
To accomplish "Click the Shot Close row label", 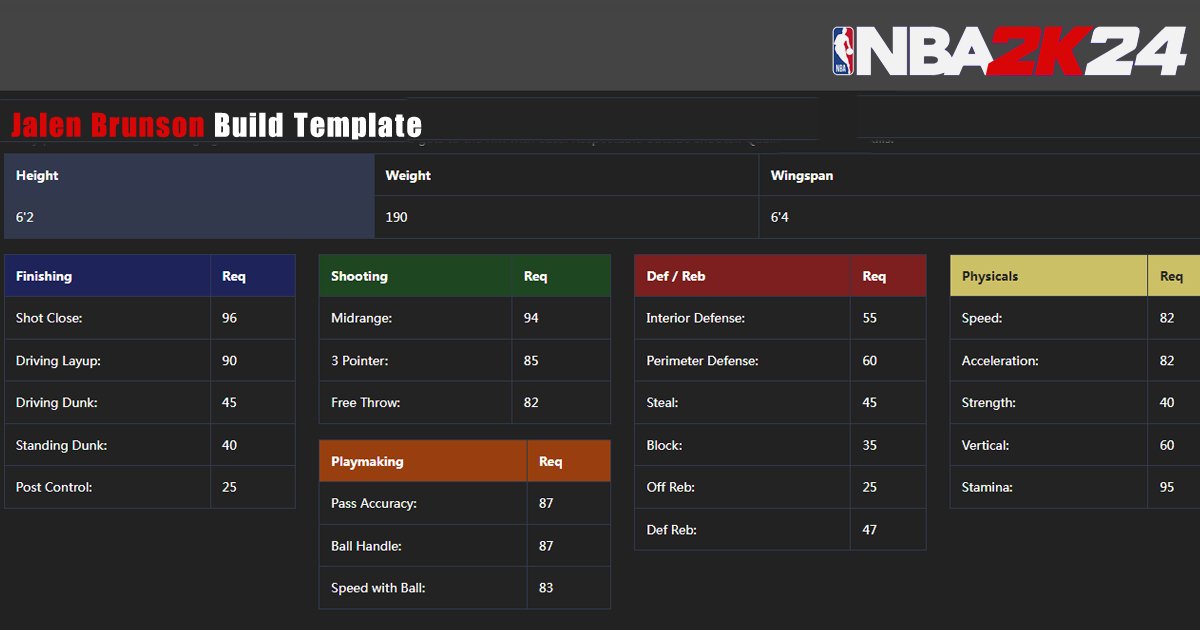I will tap(49, 318).
